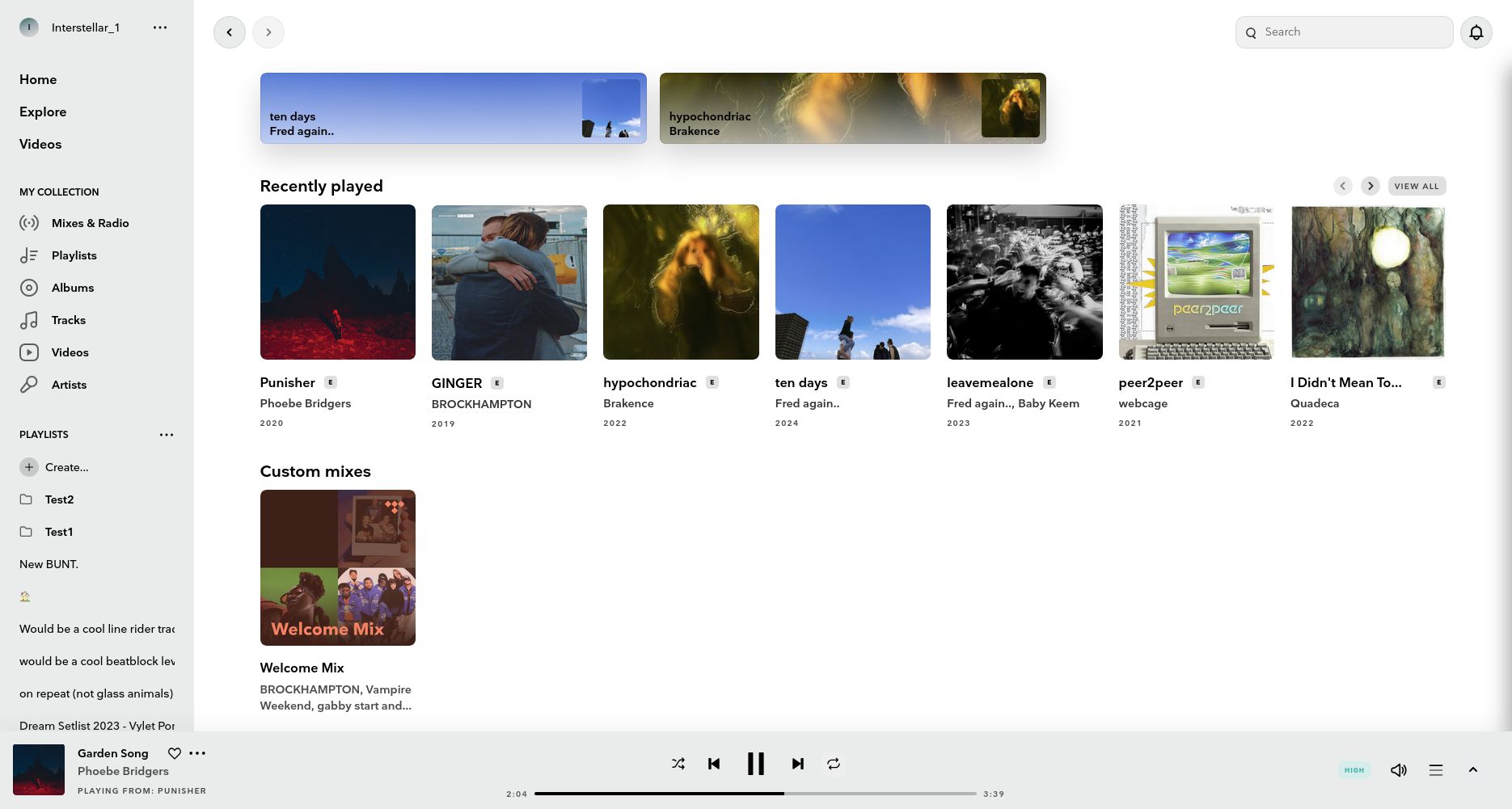The image size is (1512, 809).
Task: Open the play queue list
Action: (x=1436, y=770)
